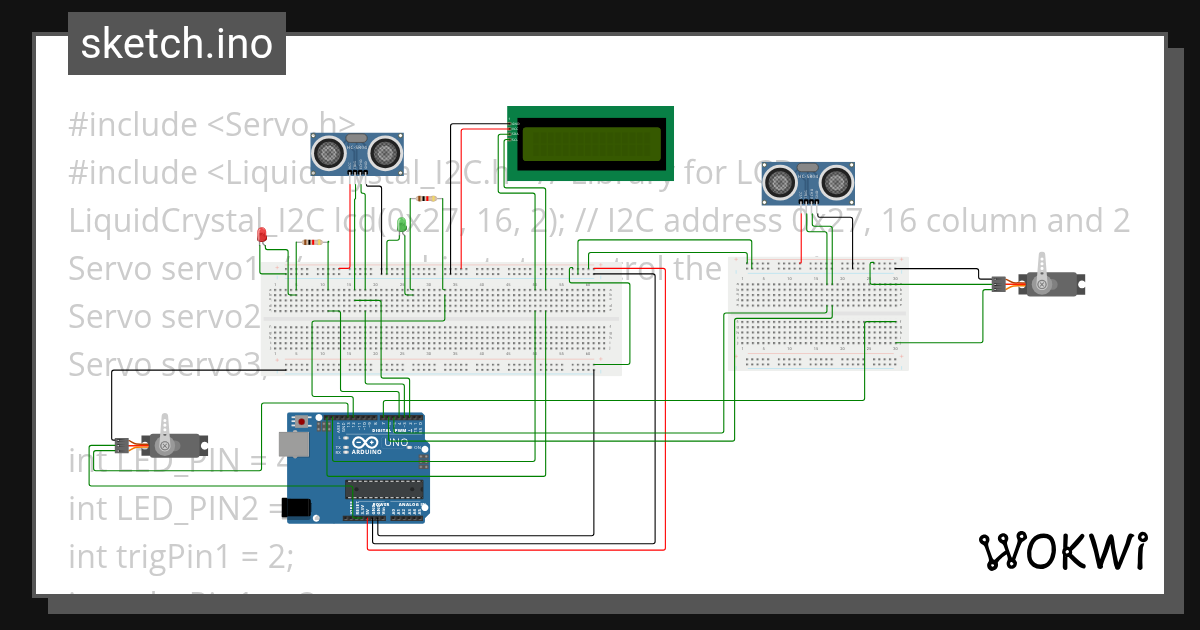This screenshot has height=630, width=1200.
Task: Click the Arduino USB connector
Action: [294, 444]
